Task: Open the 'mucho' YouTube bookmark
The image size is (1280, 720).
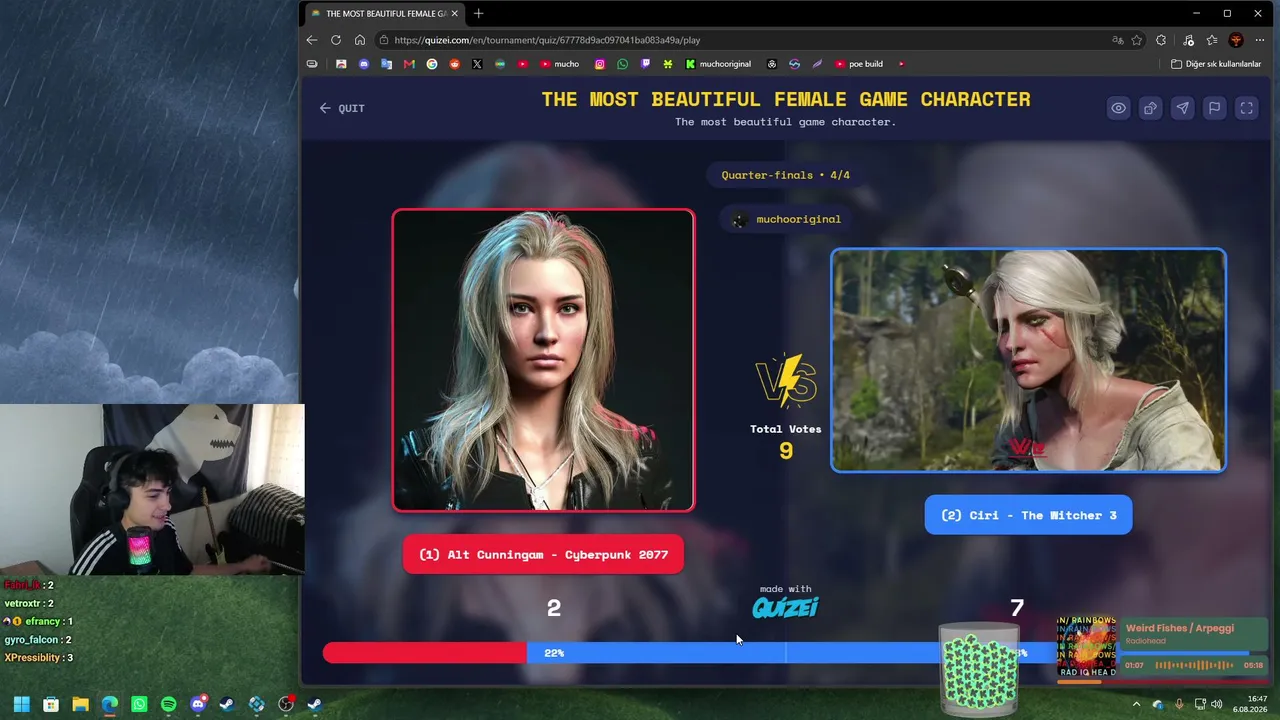Action: pyautogui.click(x=560, y=64)
